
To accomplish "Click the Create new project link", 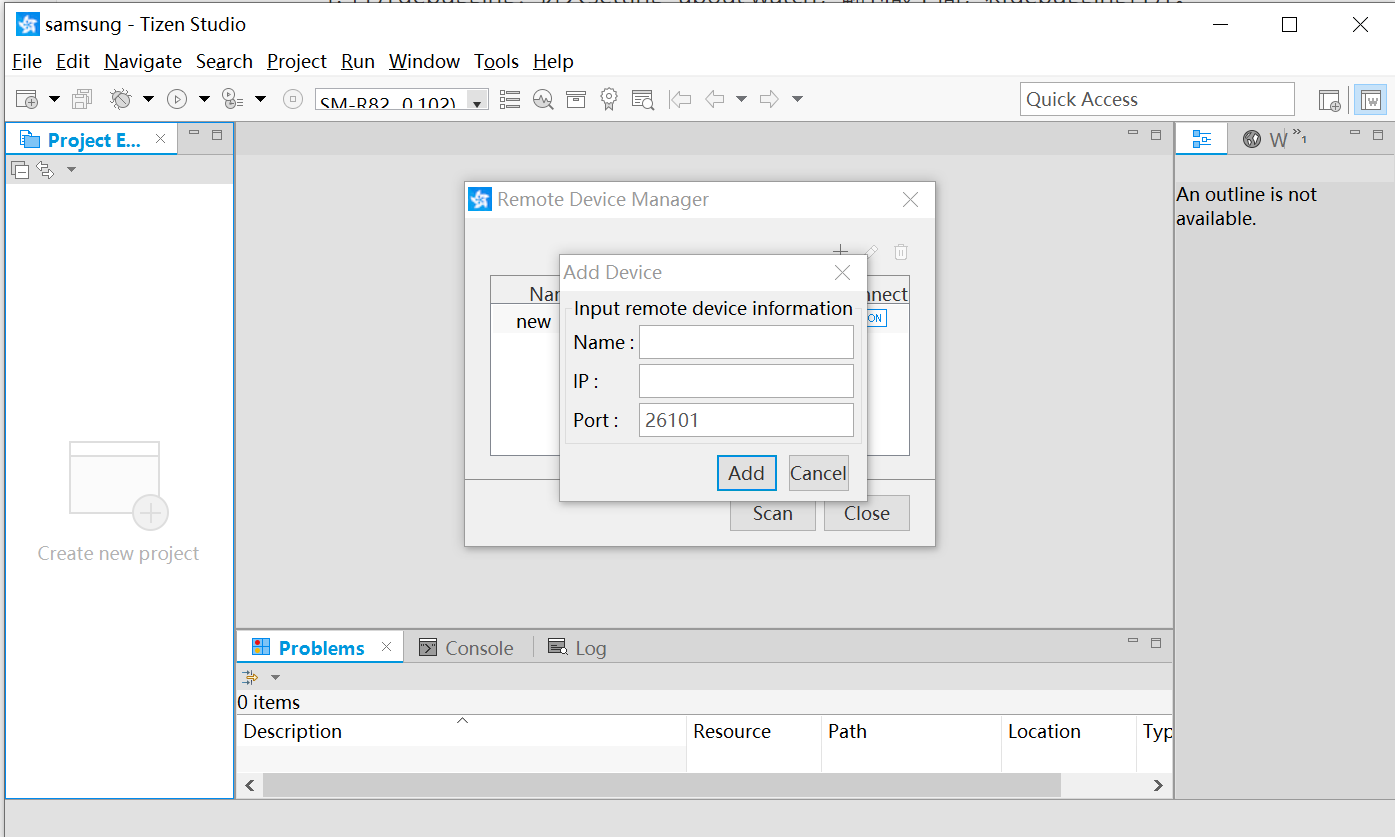I will (118, 553).
